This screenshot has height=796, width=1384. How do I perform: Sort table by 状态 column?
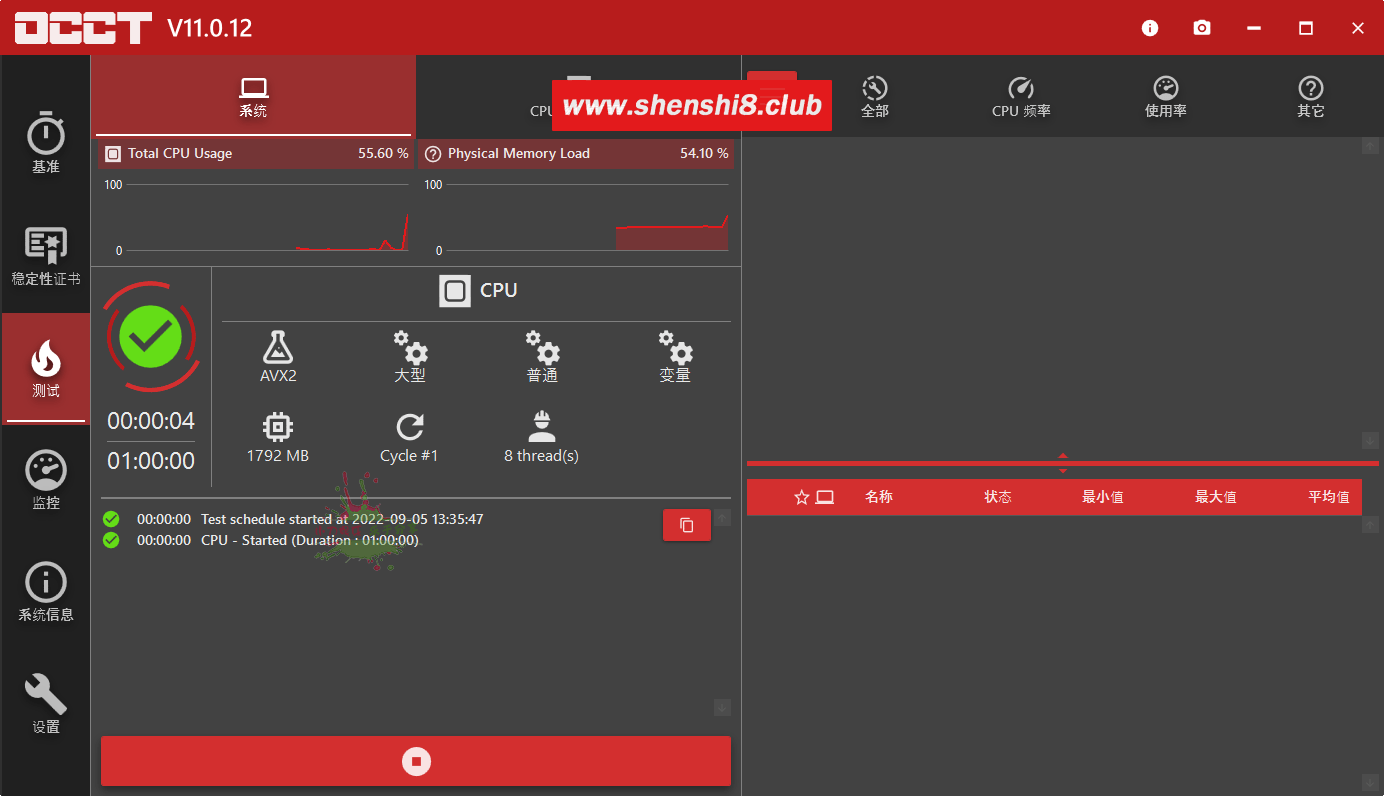coord(998,497)
